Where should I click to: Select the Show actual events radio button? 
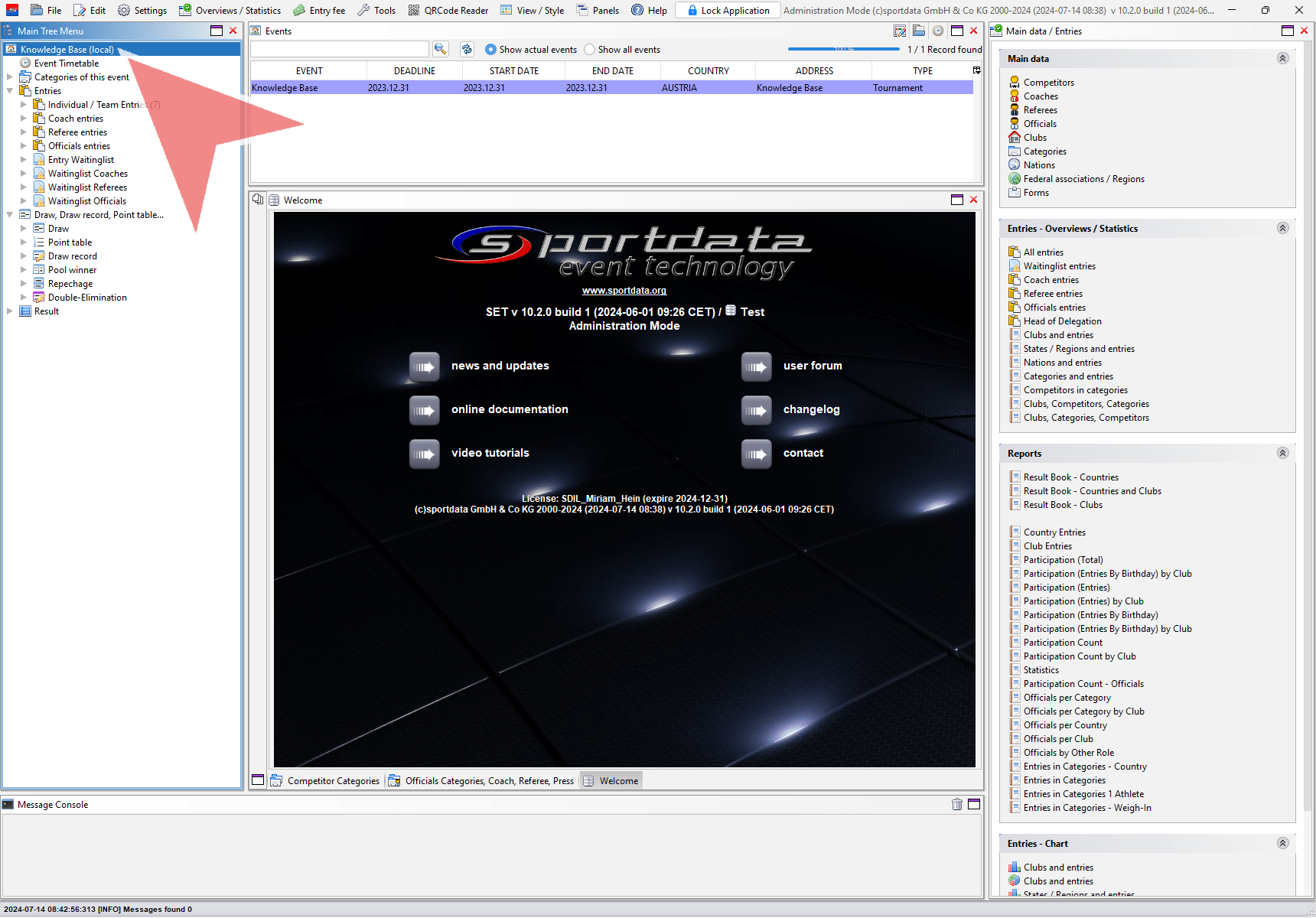491,50
